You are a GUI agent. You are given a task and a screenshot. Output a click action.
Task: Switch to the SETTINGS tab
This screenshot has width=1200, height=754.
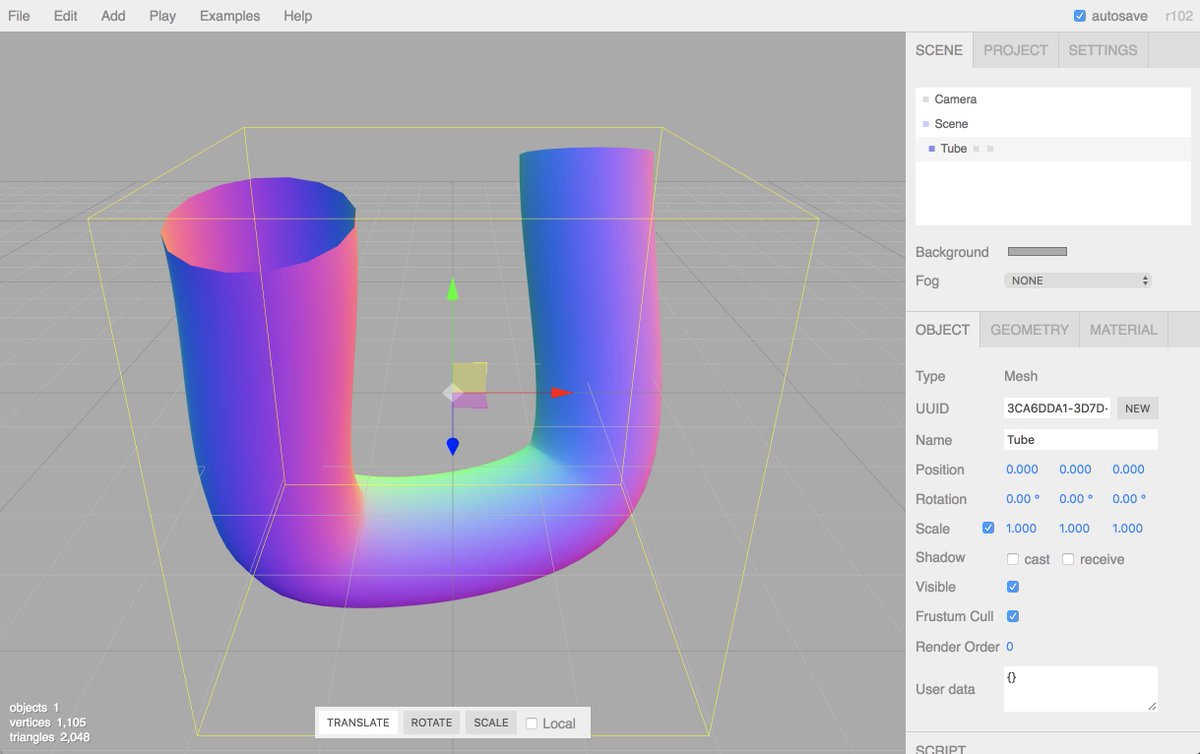click(x=1102, y=50)
